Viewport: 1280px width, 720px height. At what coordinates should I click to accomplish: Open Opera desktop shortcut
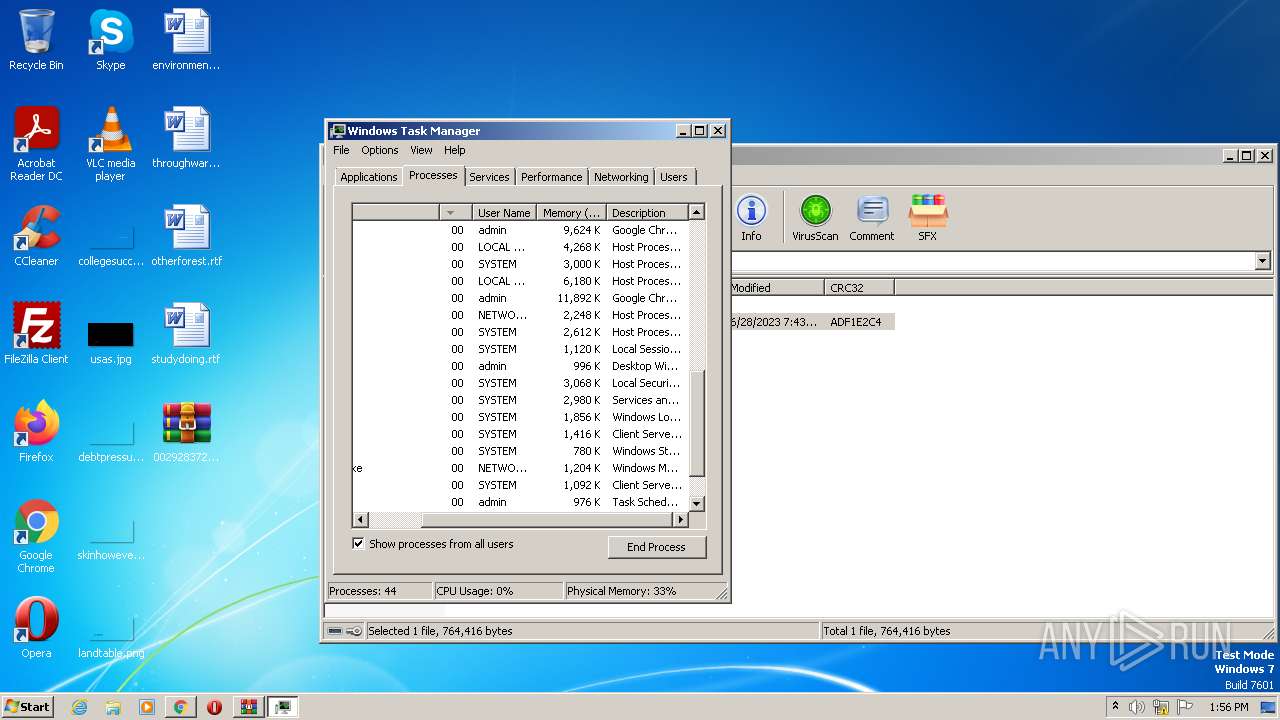(36, 628)
